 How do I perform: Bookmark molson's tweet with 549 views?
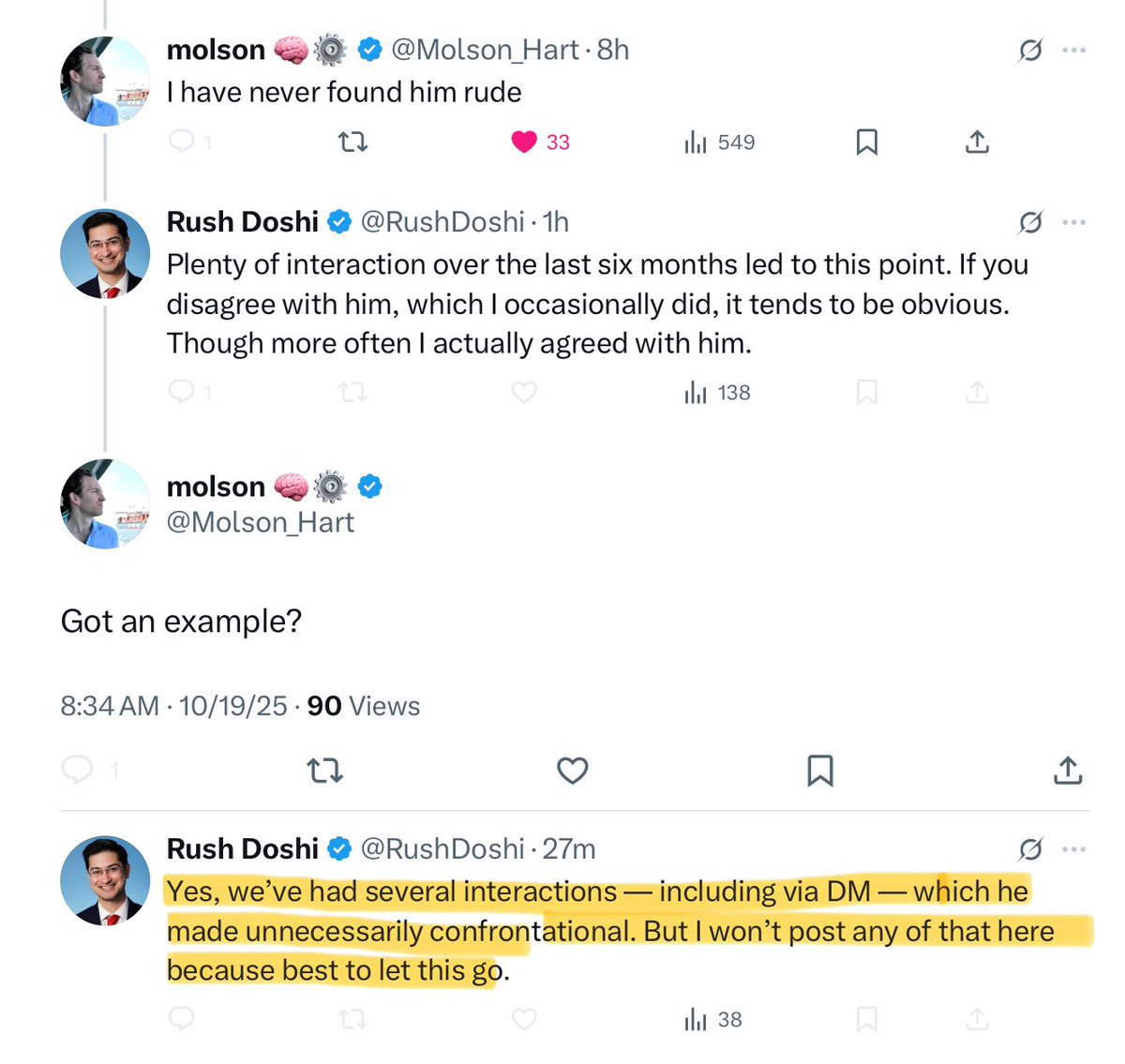point(867,142)
